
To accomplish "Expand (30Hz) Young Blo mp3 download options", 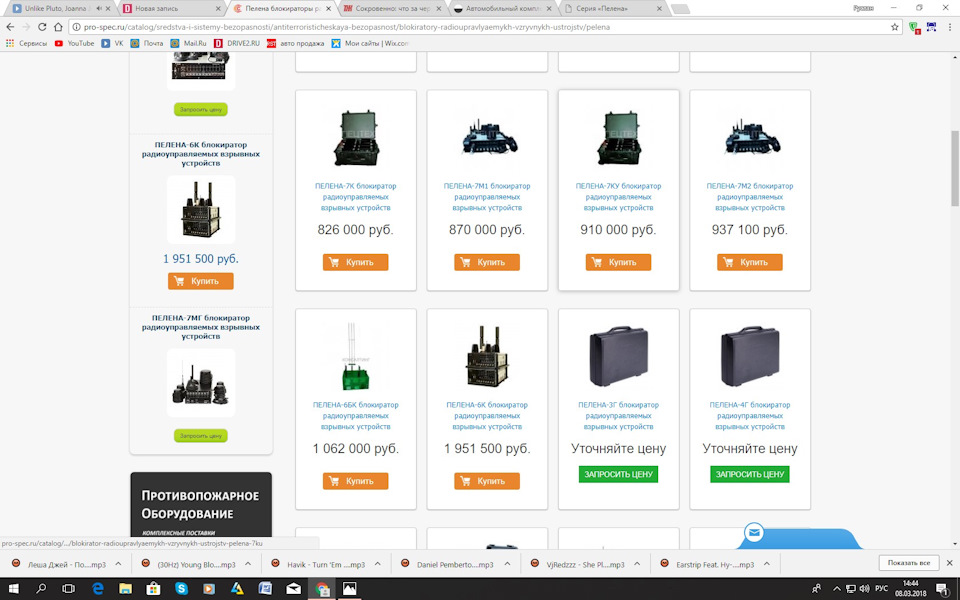I will pos(248,564).
